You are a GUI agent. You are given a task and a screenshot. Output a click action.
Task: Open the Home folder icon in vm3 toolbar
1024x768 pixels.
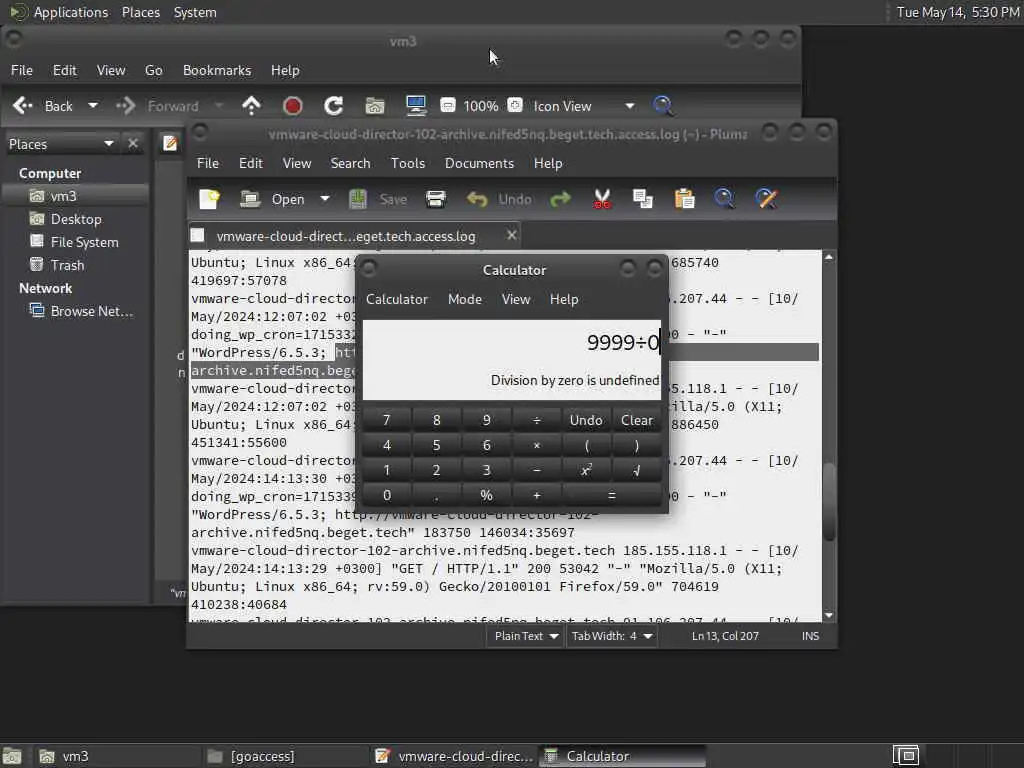pyautogui.click(x=375, y=106)
